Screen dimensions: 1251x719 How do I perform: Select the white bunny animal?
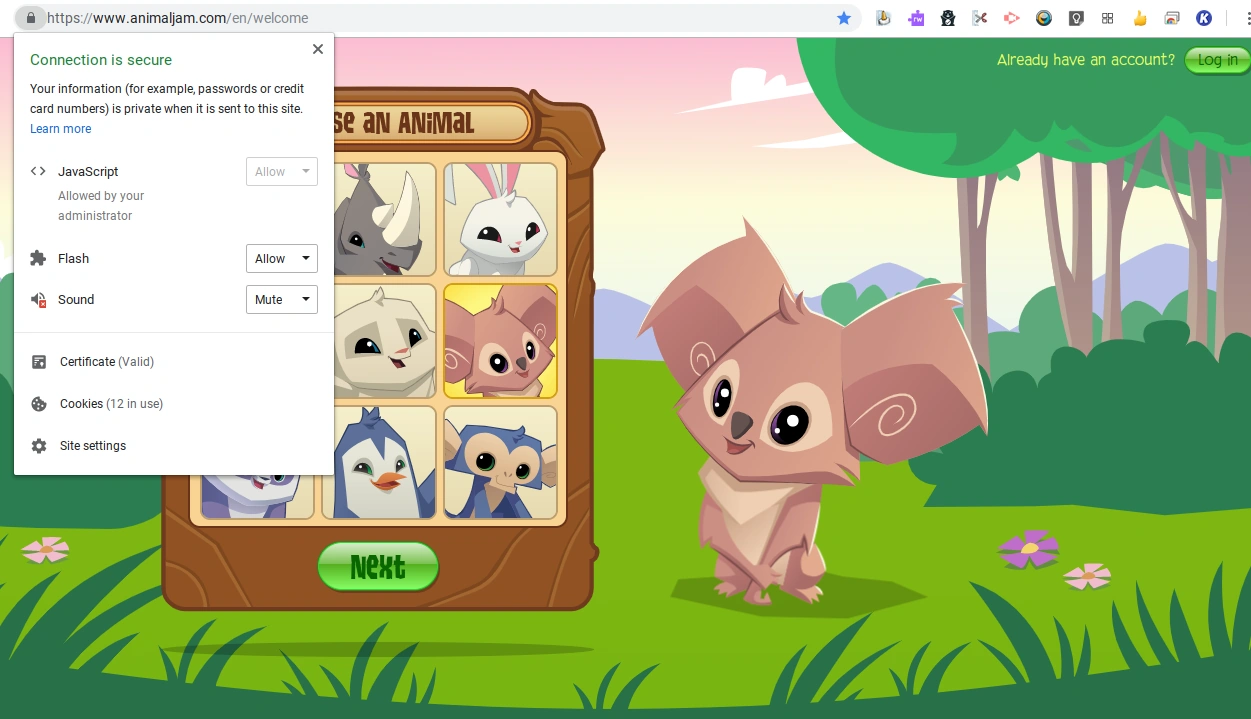pyautogui.click(x=500, y=219)
